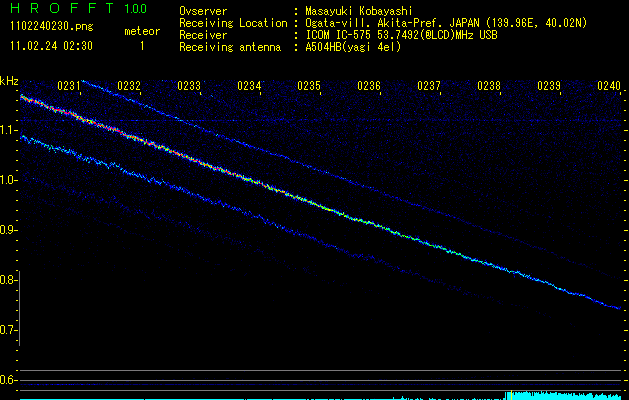Click the 0236 time marker

click(x=369, y=86)
